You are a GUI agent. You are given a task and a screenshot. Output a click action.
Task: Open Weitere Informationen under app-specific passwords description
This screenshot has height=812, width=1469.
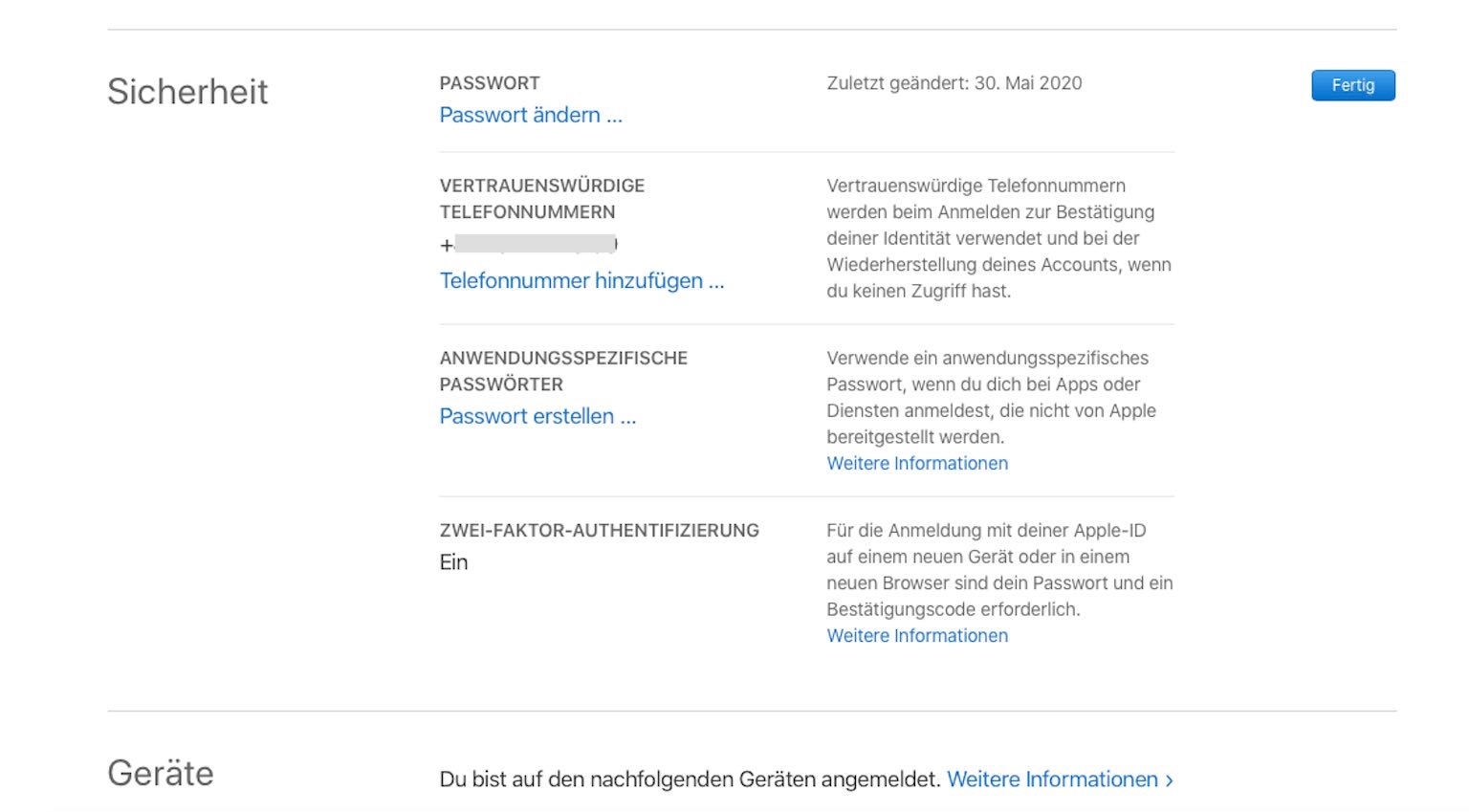(917, 464)
